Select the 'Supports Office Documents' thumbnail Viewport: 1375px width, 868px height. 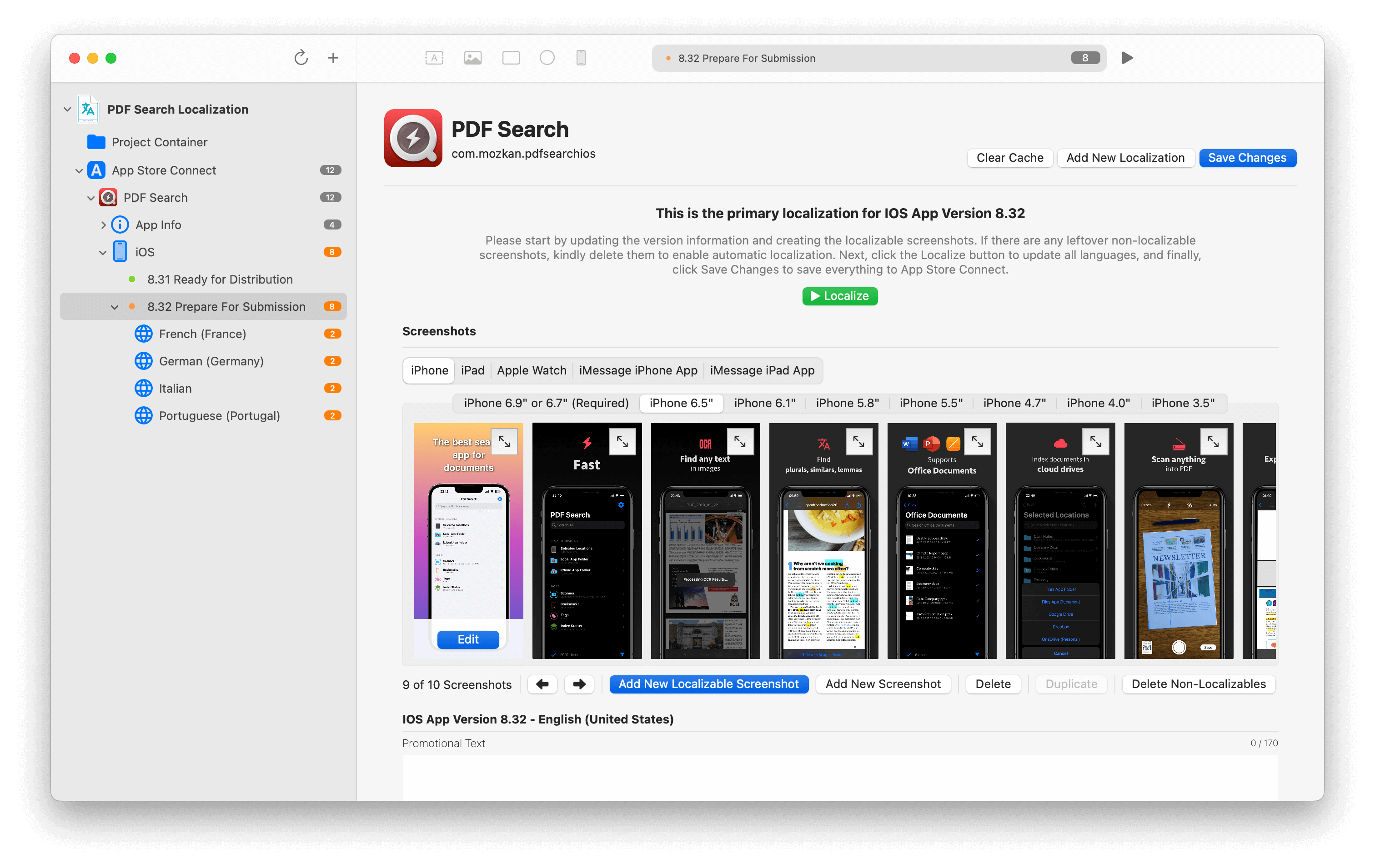[x=942, y=541]
